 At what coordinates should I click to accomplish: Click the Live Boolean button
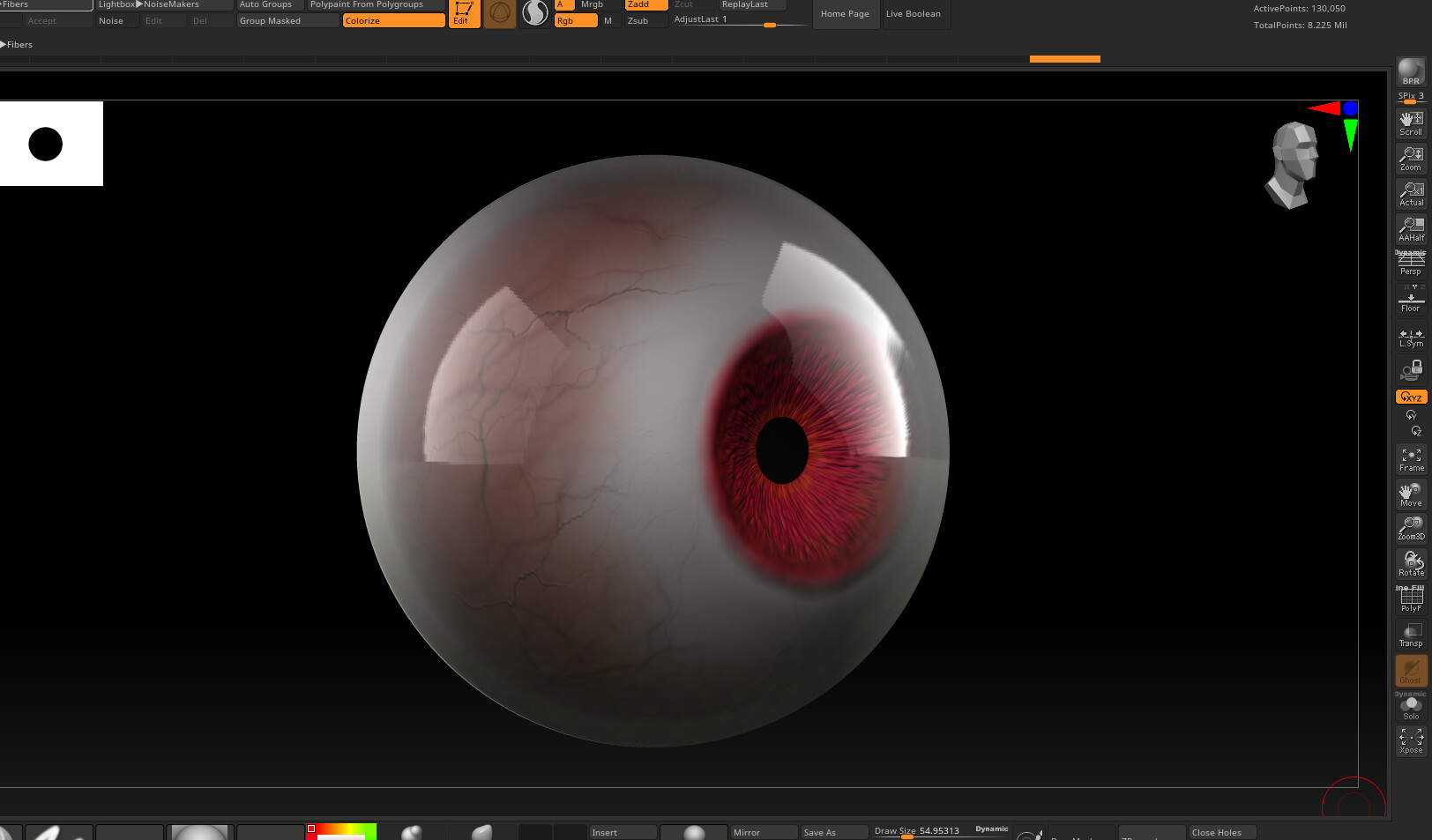coord(913,13)
